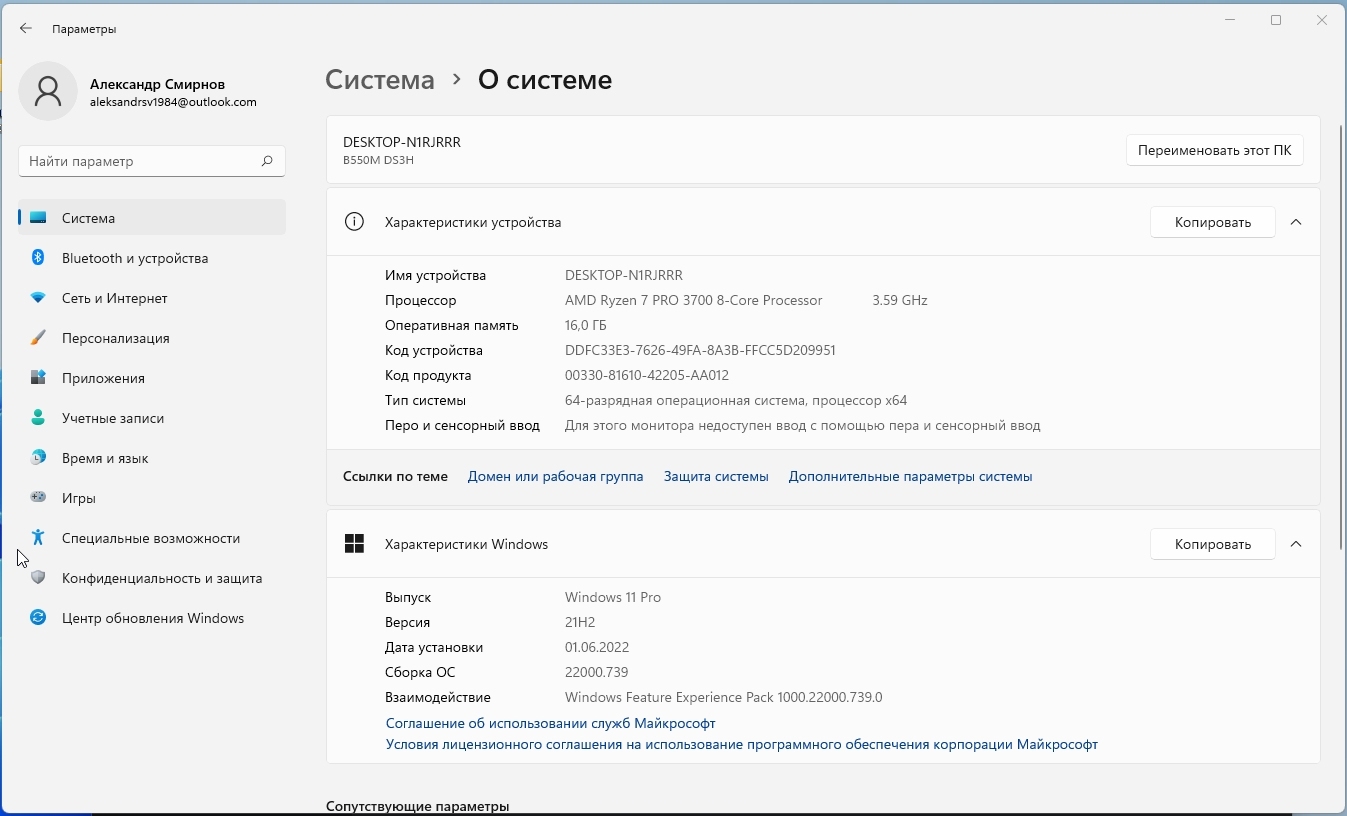Select Время и язык

pyautogui.click(x=152, y=458)
